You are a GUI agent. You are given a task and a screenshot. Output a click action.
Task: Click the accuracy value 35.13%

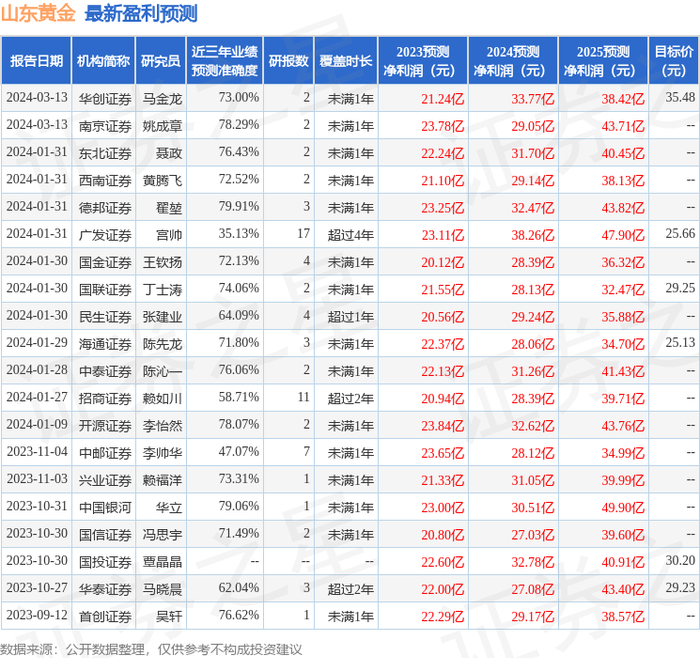point(238,233)
